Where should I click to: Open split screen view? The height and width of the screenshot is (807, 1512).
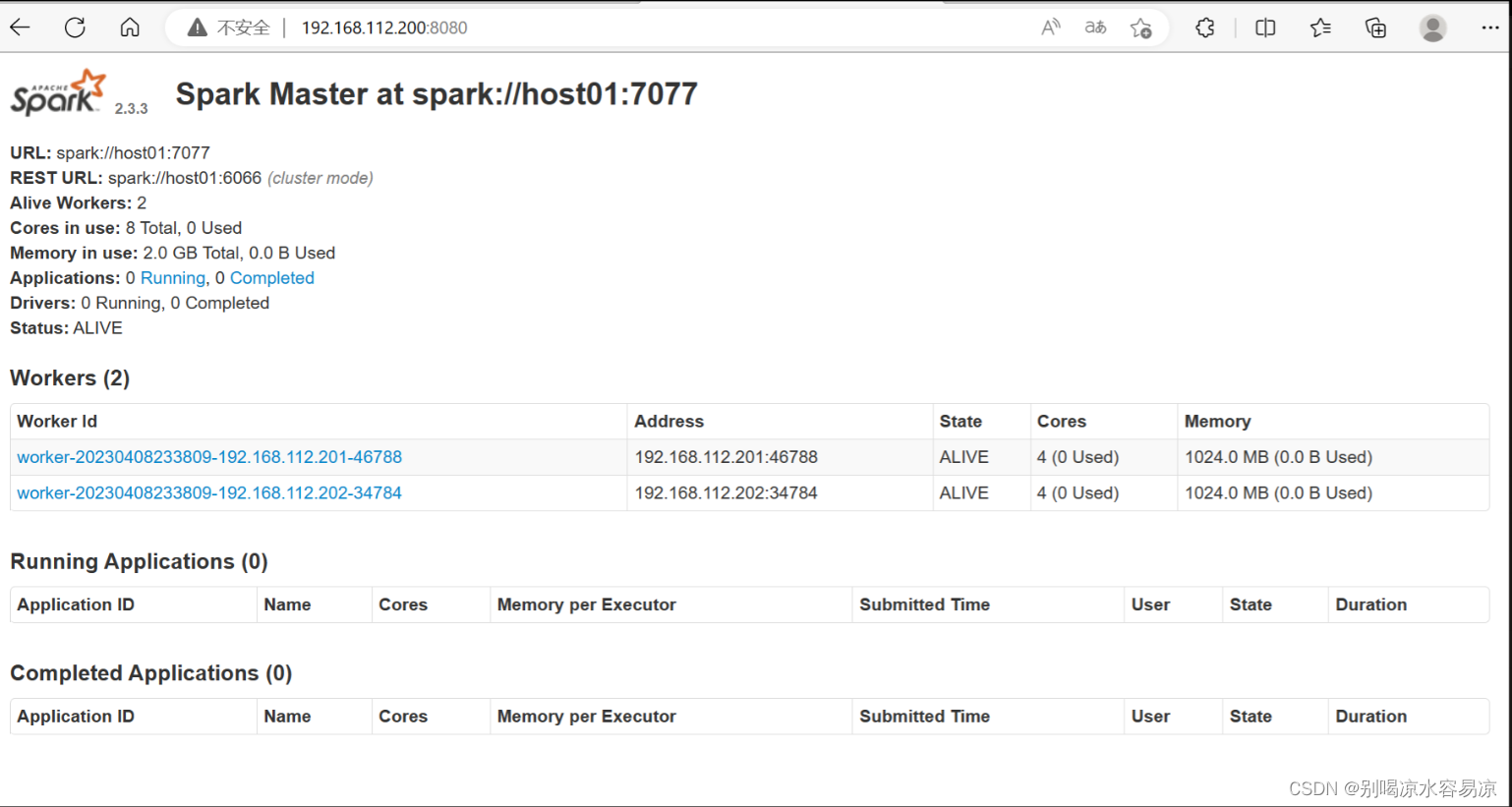point(1264,27)
